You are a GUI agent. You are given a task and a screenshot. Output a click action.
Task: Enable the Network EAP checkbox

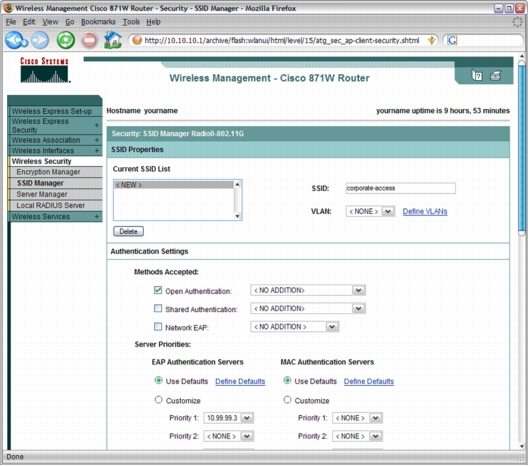coord(158,327)
